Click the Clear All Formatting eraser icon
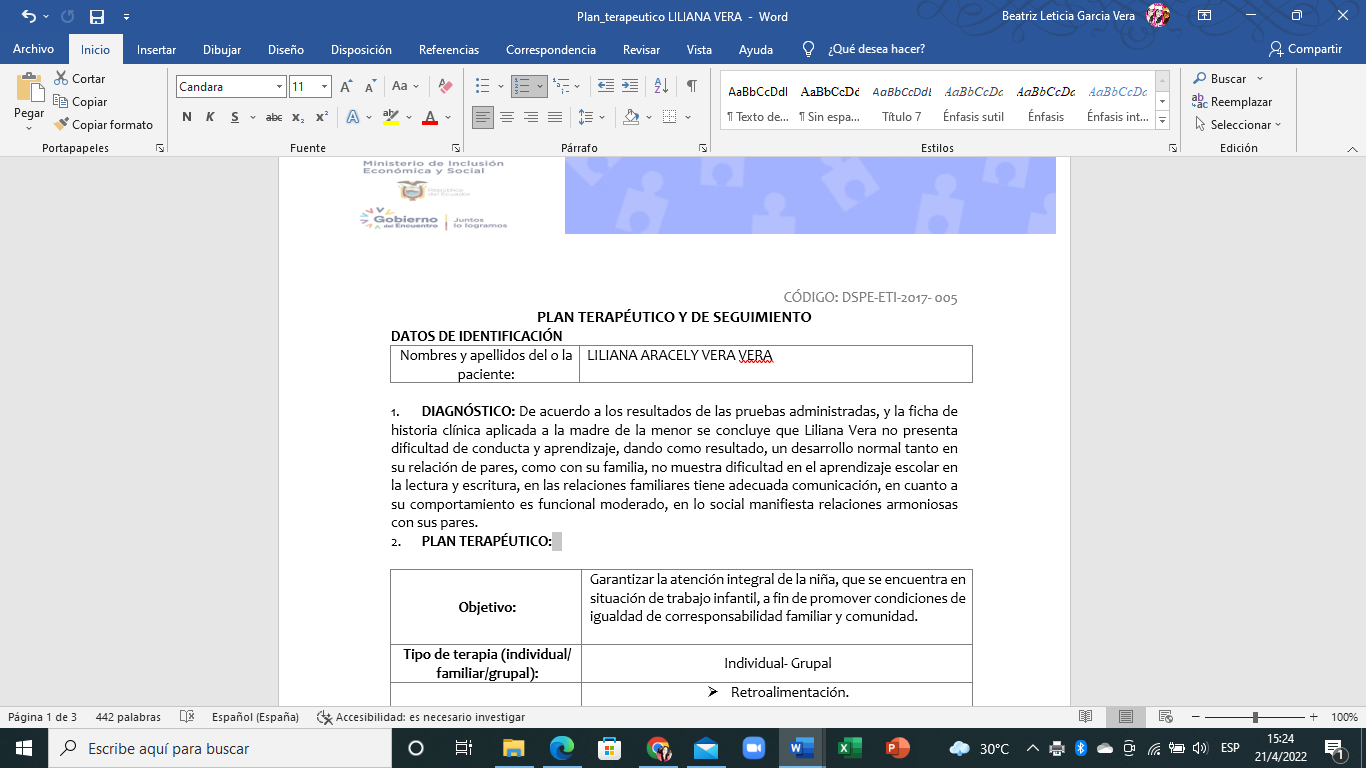1366x768 pixels. [x=446, y=87]
